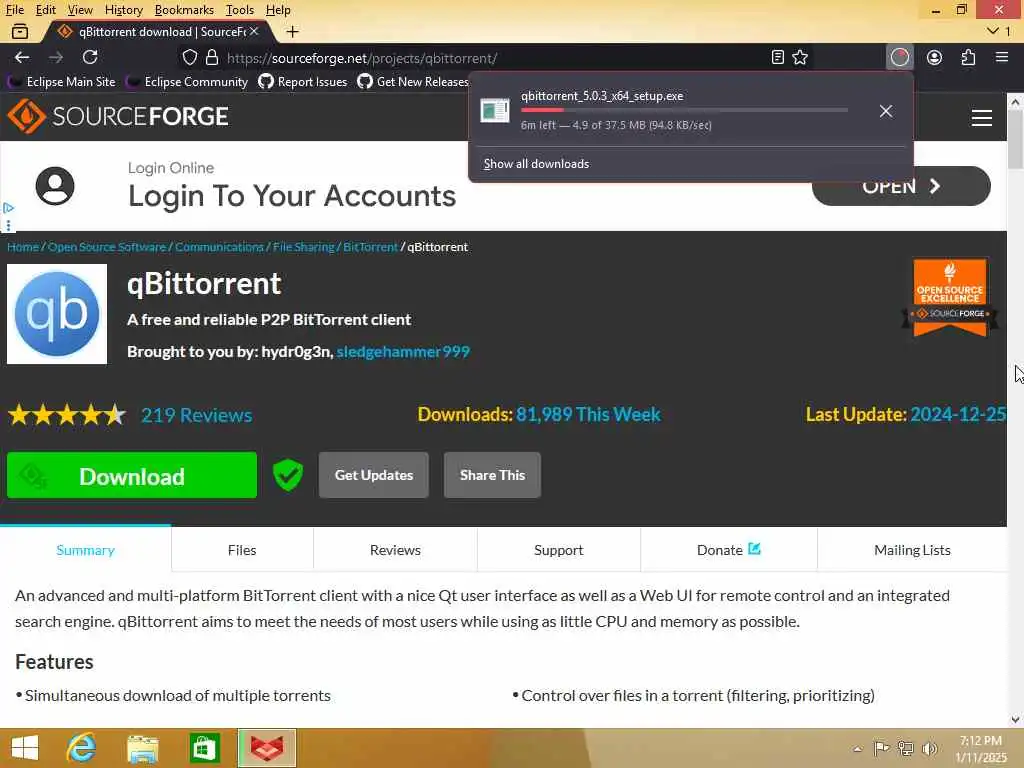Click the download progress bar
The height and width of the screenshot is (768, 1024).
[x=684, y=110]
